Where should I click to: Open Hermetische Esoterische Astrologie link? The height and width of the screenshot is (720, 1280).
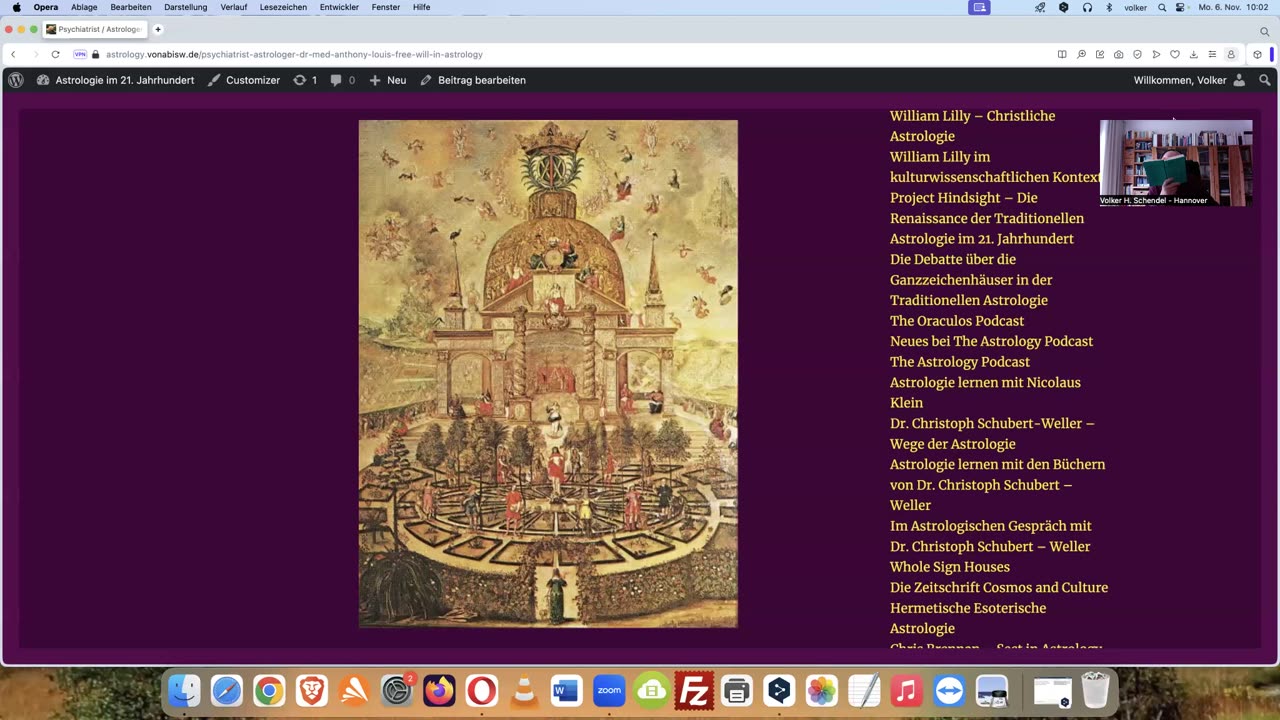click(x=968, y=618)
